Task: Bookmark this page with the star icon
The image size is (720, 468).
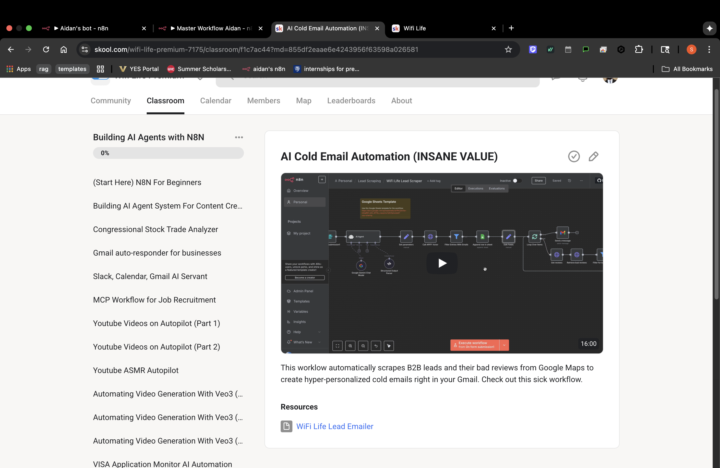Action: click(x=508, y=50)
